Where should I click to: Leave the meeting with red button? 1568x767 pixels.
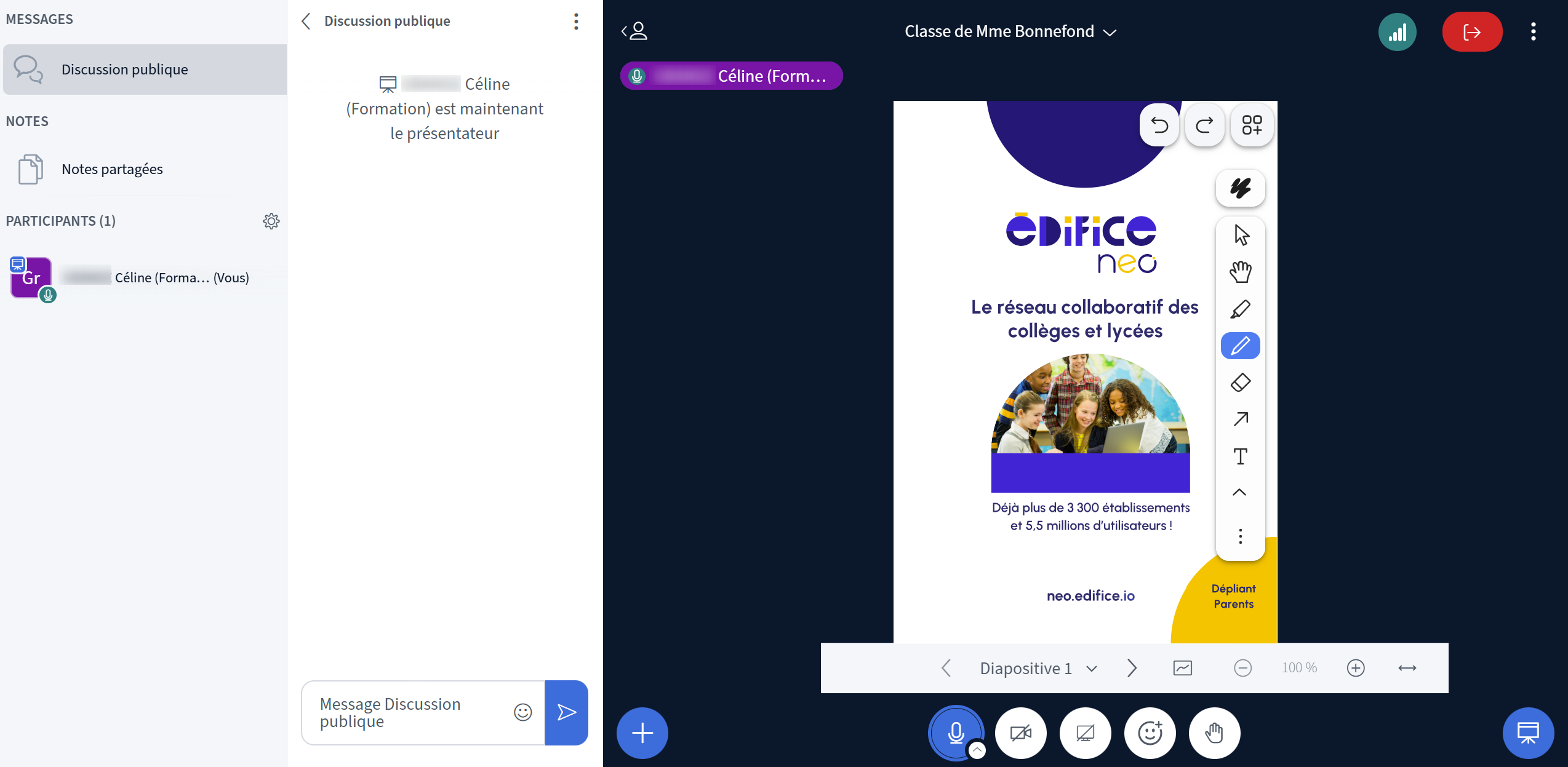coord(1471,32)
